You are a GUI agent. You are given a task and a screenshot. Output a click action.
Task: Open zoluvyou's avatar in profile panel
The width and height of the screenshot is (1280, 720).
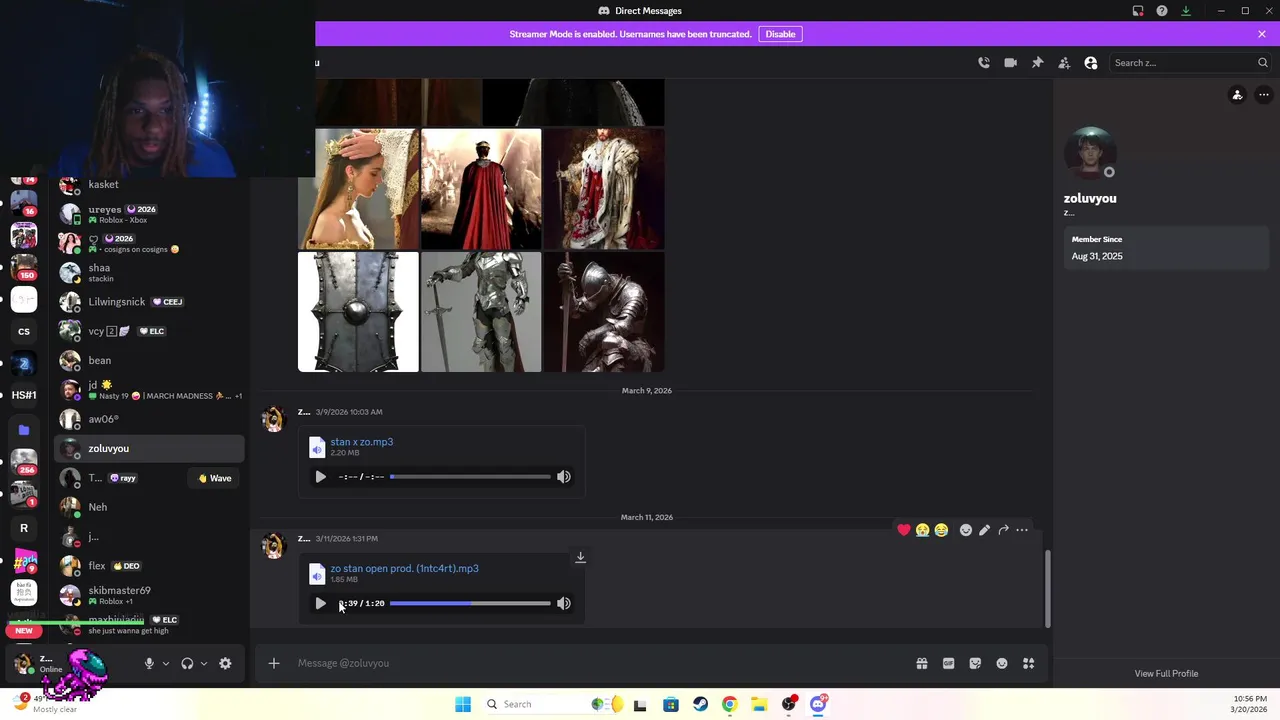[x=1090, y=153]
